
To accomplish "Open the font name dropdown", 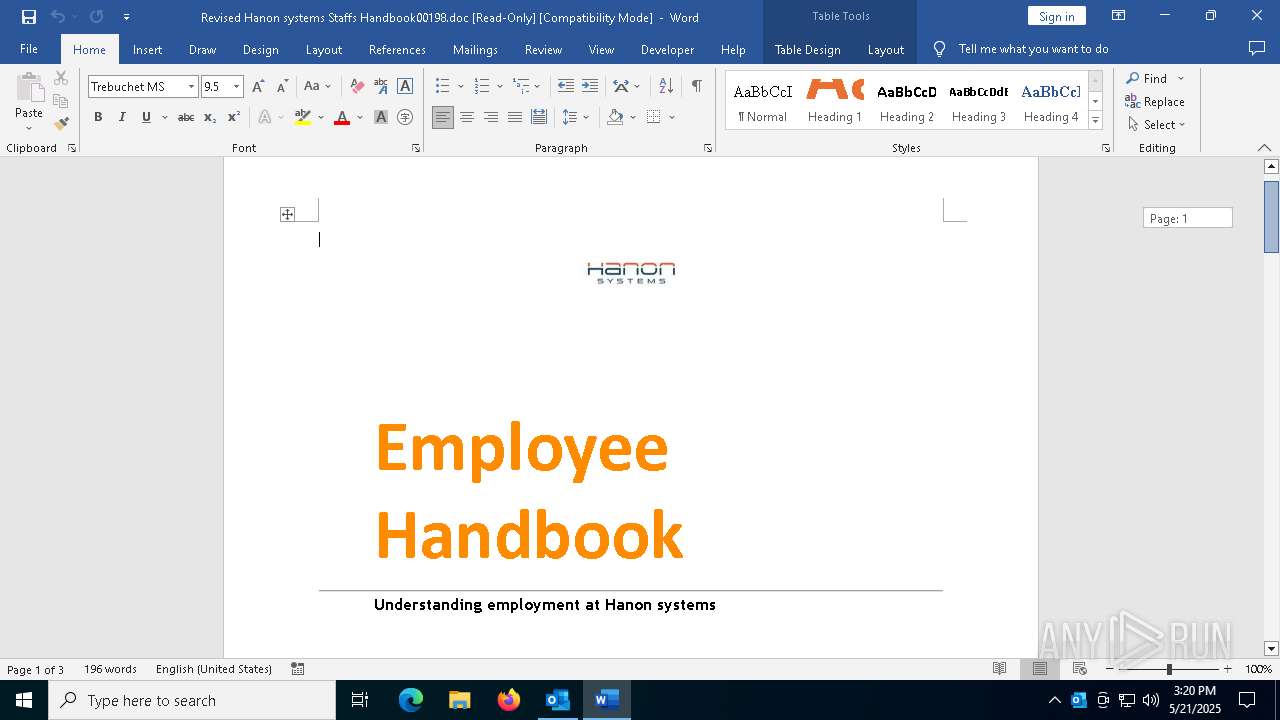I will [x=191, y=87].
